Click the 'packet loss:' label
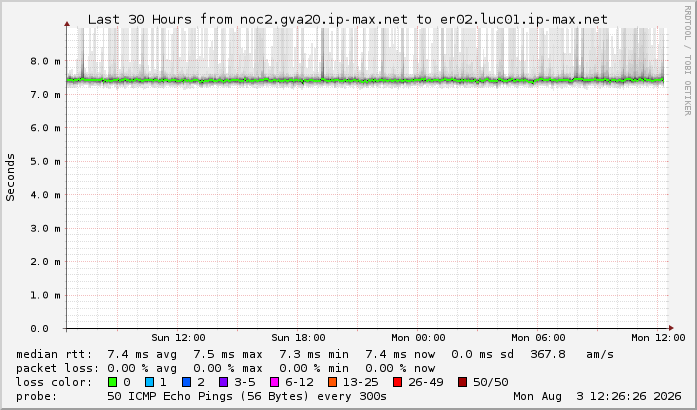697x410 pixels. coord(57,368)
